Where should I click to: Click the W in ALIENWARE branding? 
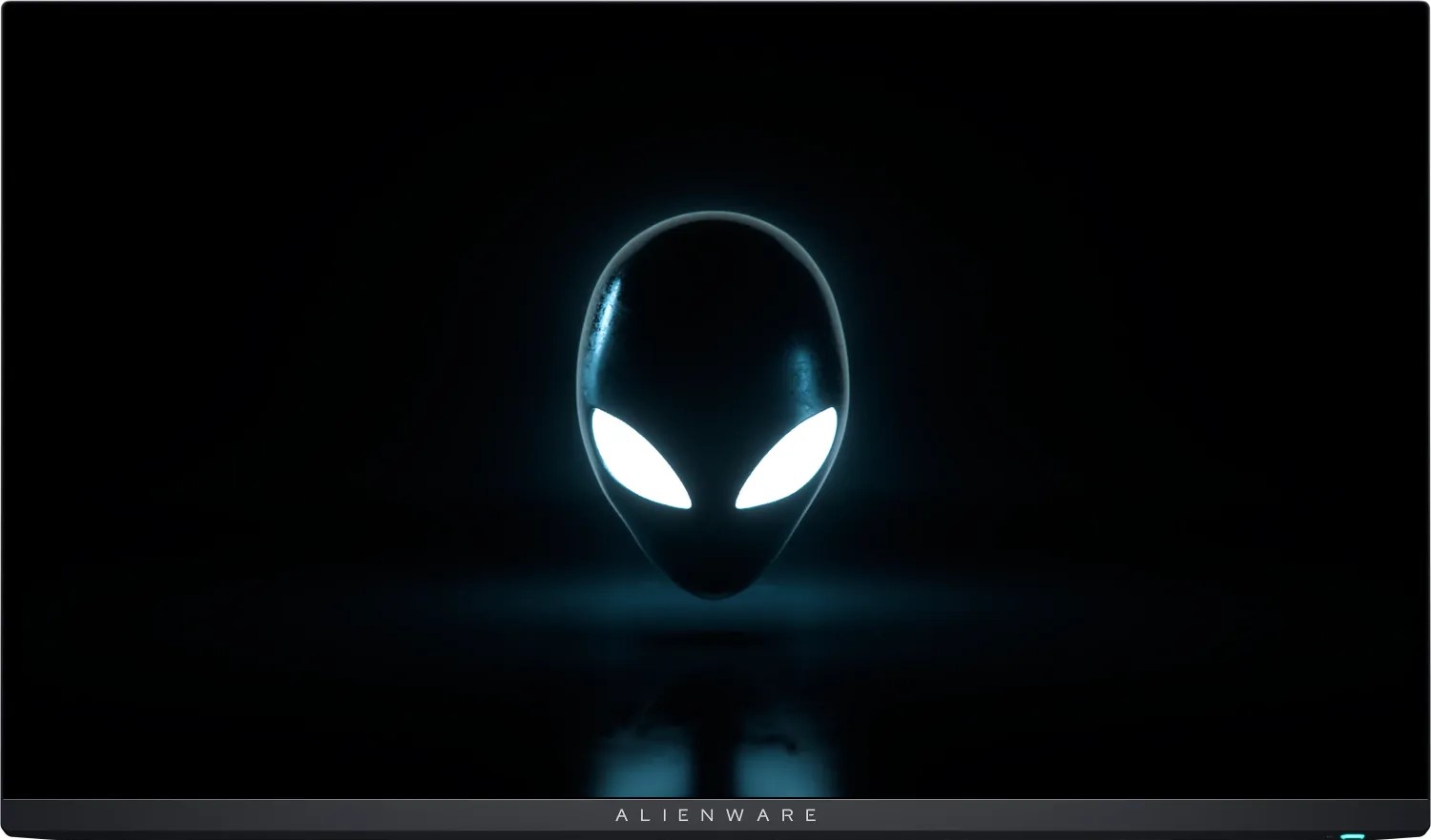tap(736, 815)
